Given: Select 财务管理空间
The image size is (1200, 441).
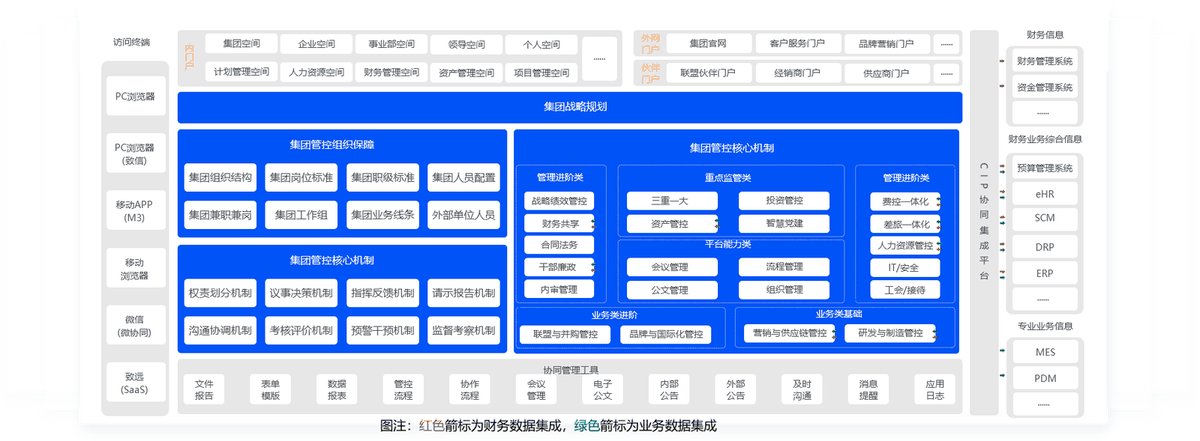Looking at the screenshot, I should pos(391,72).
